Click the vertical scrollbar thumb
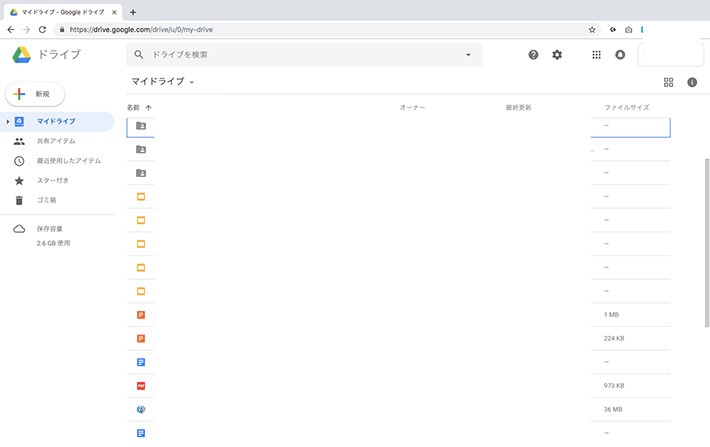Viewport: 710px width, 447px height. point(707,243)
